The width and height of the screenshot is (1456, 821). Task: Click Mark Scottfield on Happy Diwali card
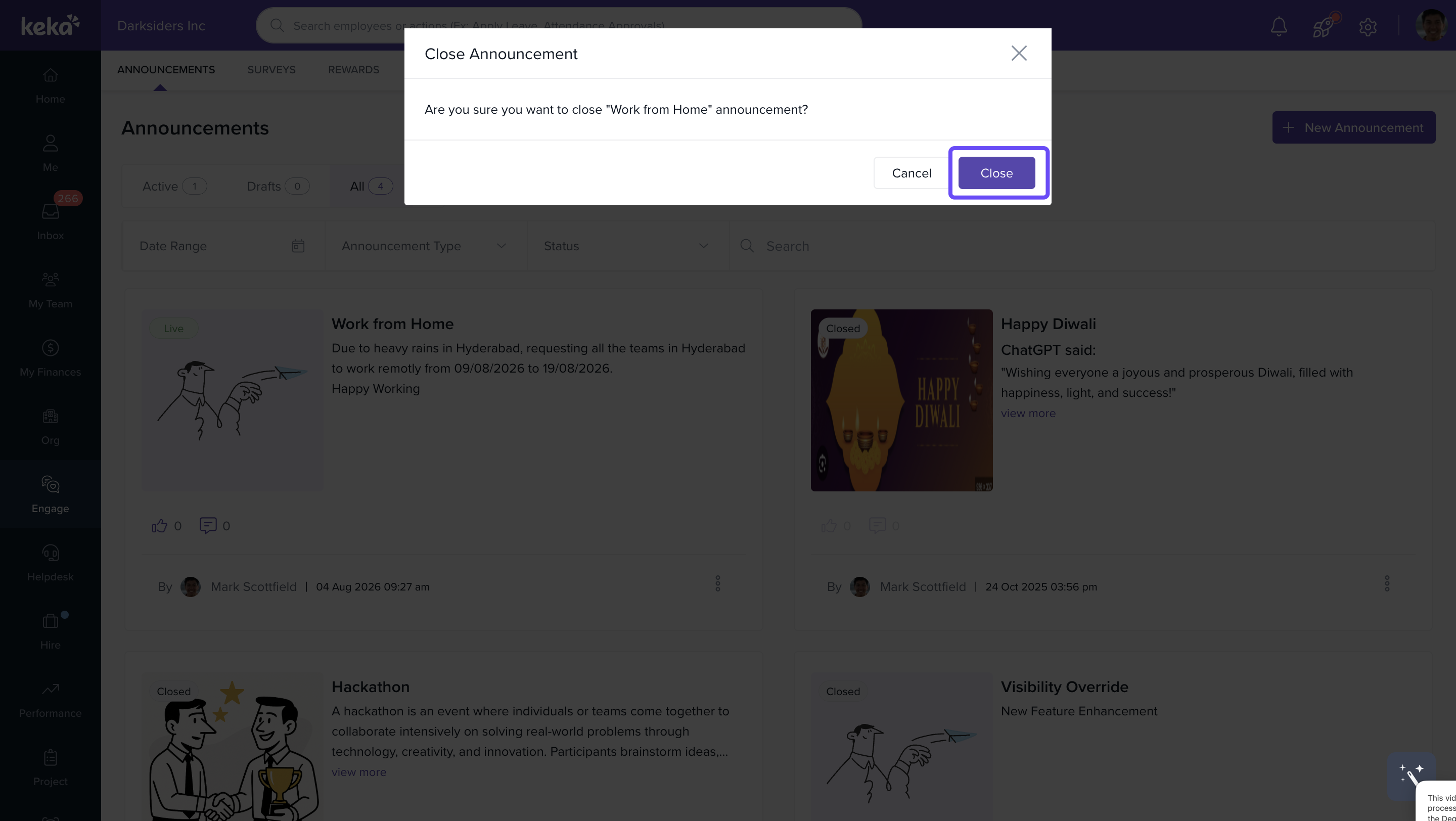pos(923,586)
